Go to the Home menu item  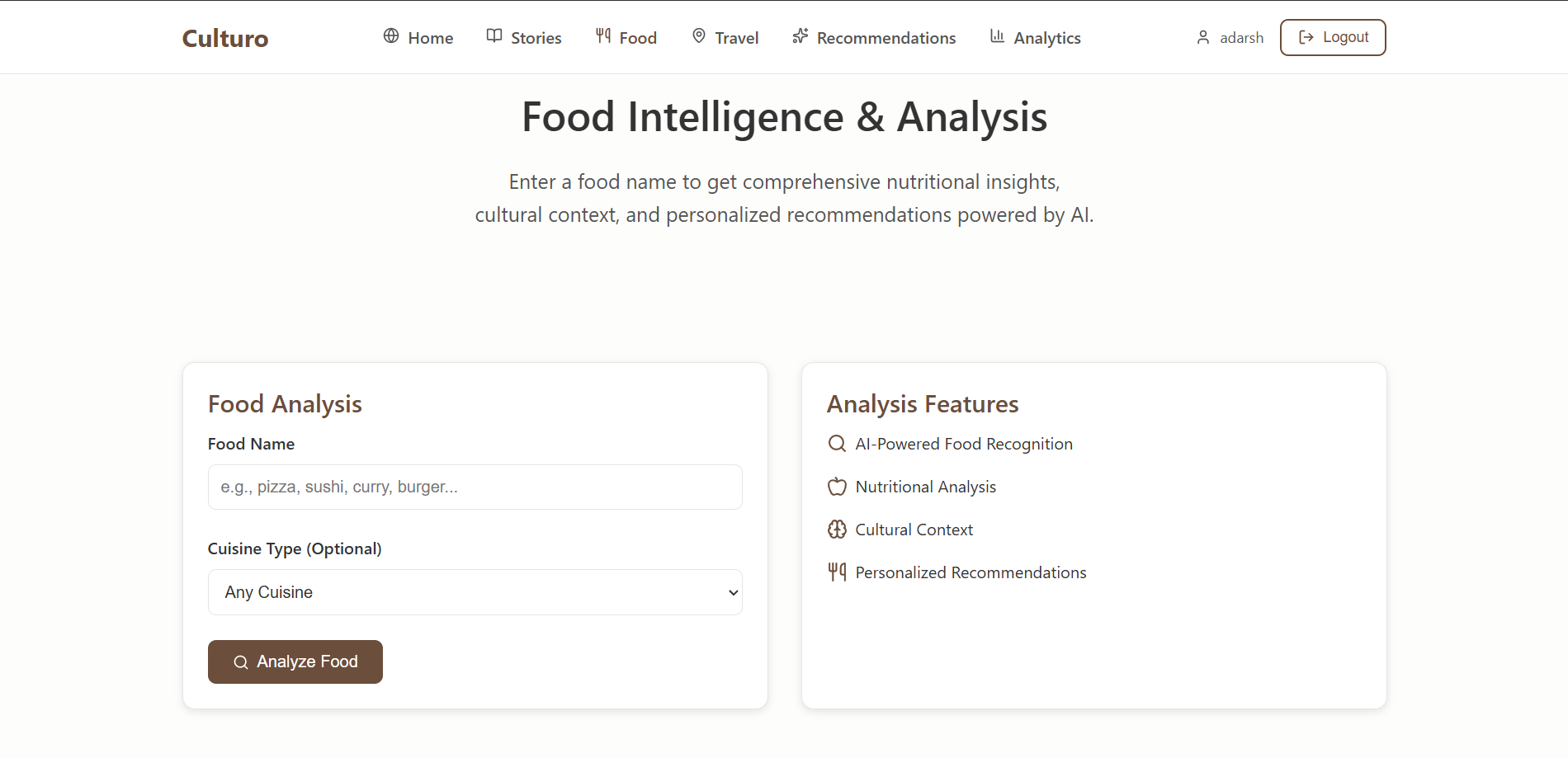point(418,37)
